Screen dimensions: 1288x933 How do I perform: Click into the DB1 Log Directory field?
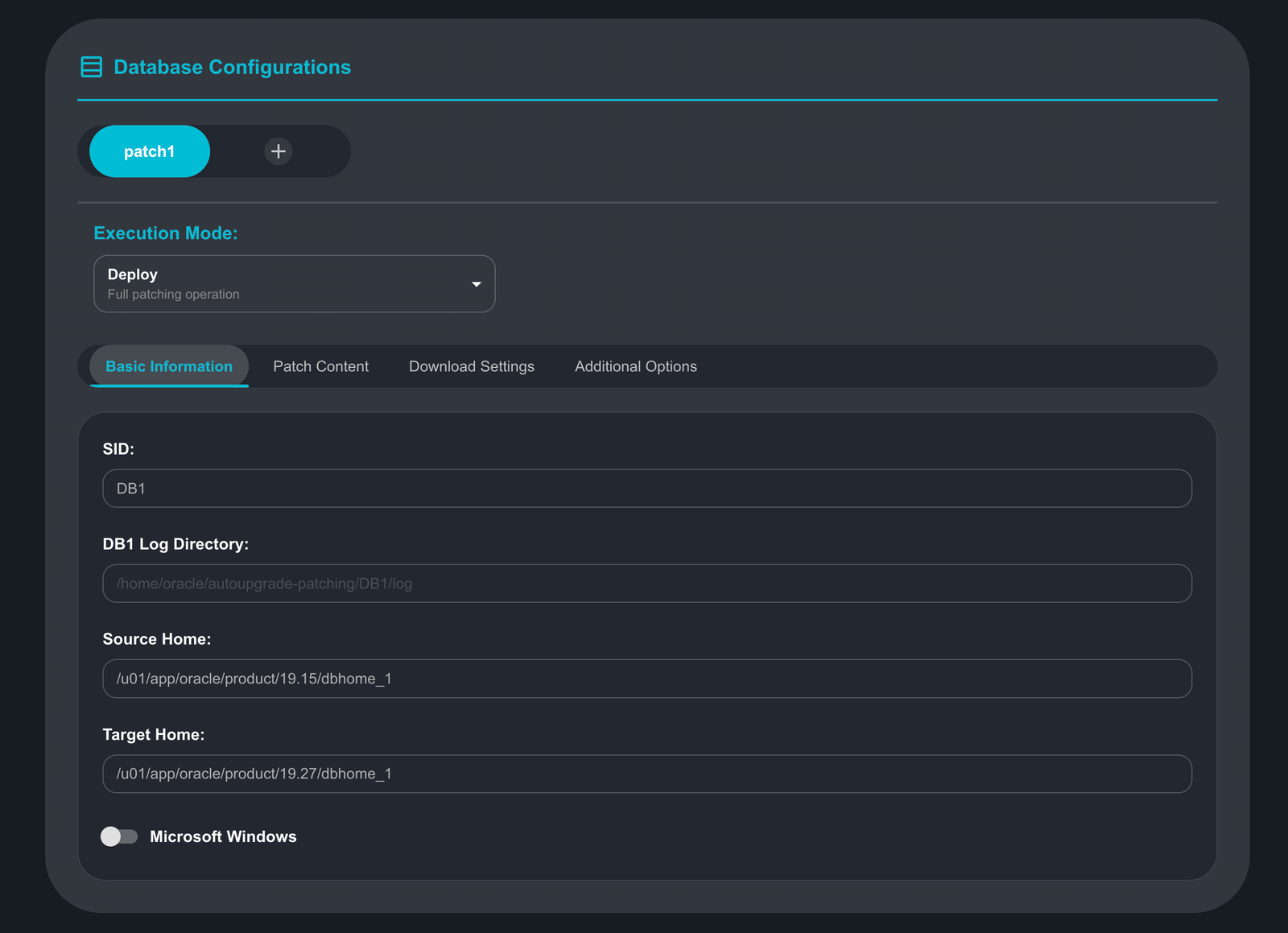pos(646,584)
